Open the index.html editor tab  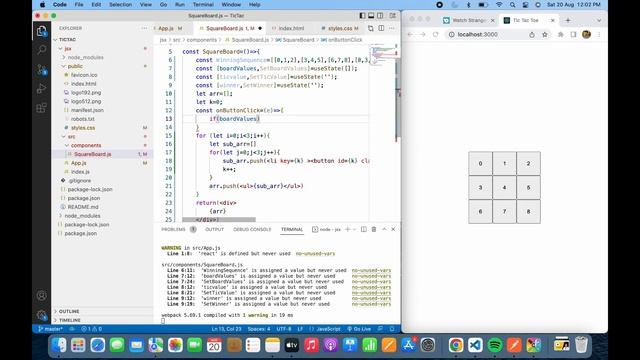291,28
